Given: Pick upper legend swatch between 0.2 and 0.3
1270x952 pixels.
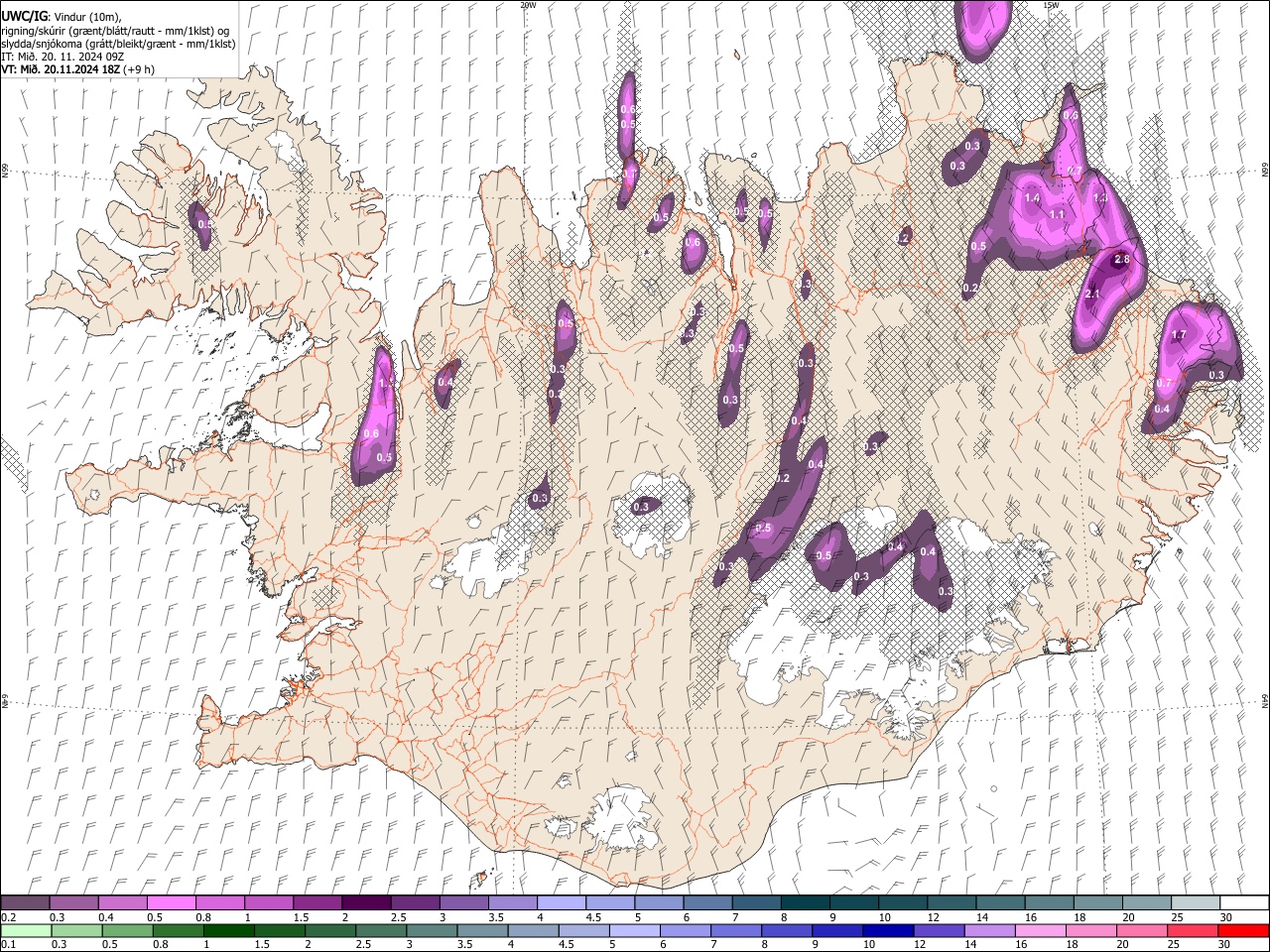Looking at the screenshot, I should coord(25,903).
